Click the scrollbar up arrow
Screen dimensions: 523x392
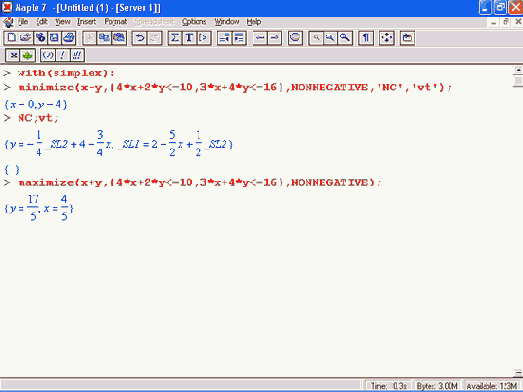[518, 70]
